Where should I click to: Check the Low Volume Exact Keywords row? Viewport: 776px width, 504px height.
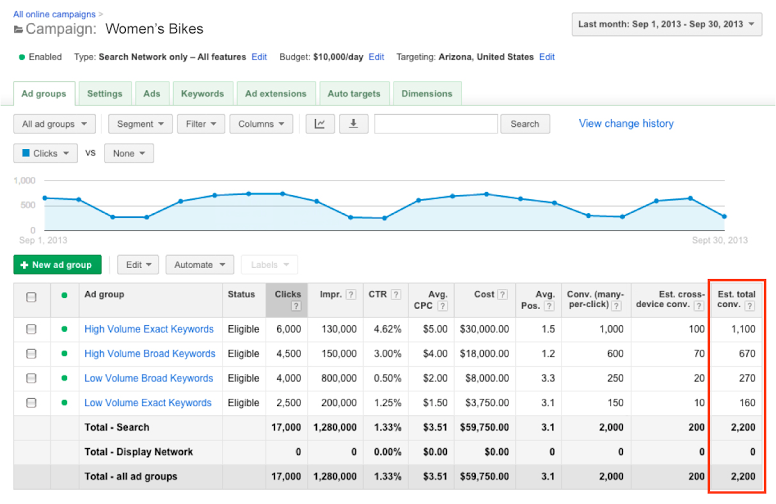click(x=31, y=403)
